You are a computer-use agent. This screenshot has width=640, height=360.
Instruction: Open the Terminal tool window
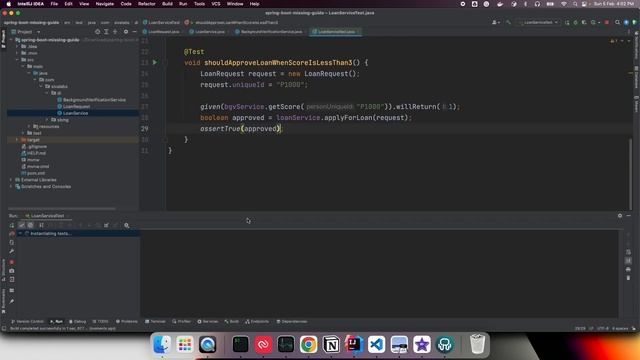point(155,322)
